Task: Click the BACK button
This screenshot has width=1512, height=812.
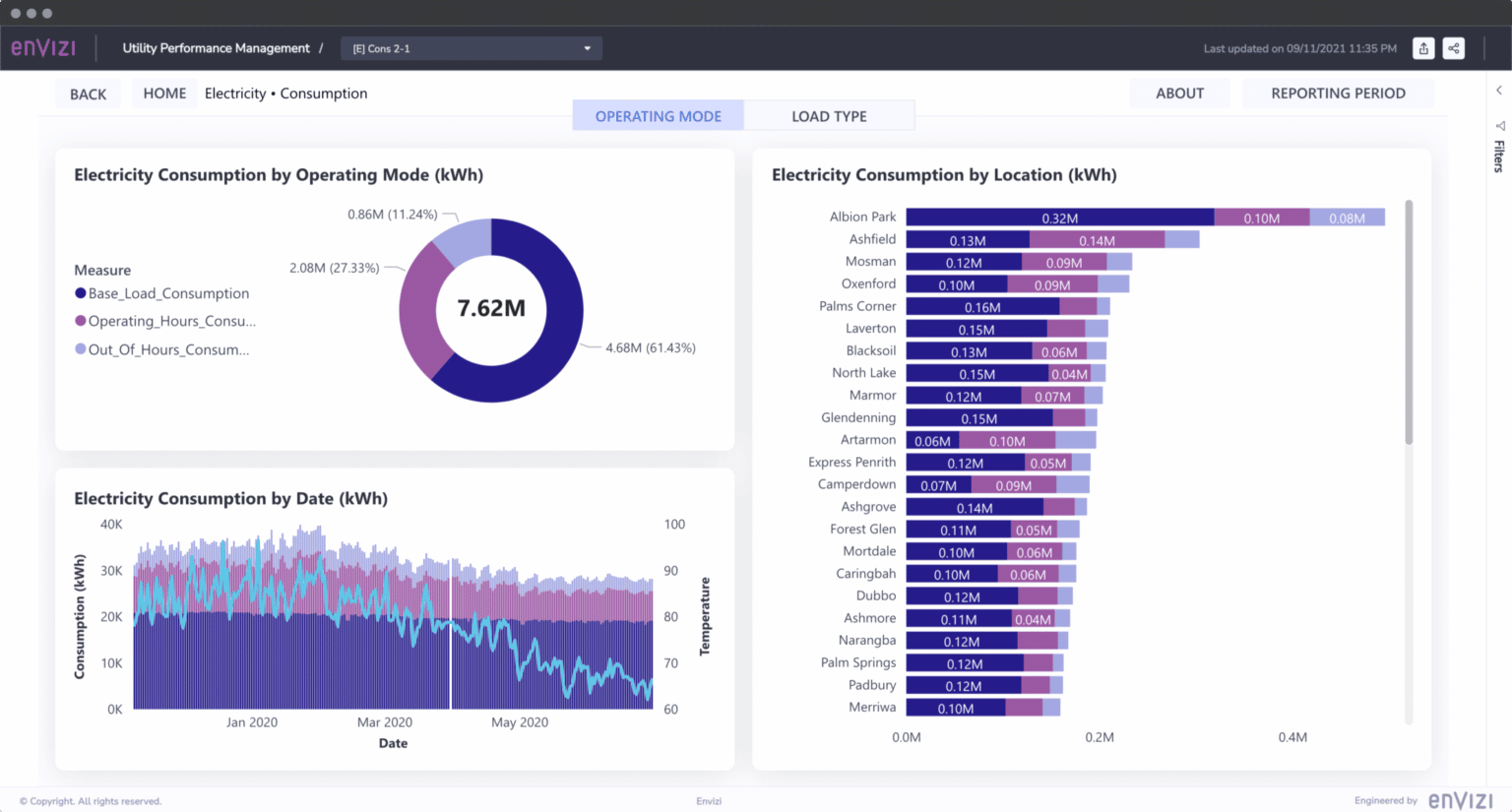Action: (88, 94)
